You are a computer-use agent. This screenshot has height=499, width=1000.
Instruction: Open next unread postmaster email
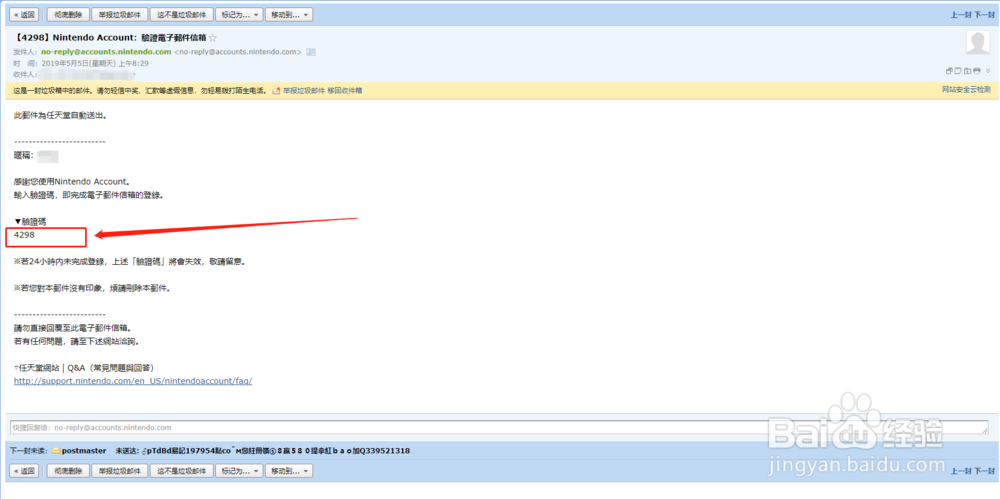(84, 451)
